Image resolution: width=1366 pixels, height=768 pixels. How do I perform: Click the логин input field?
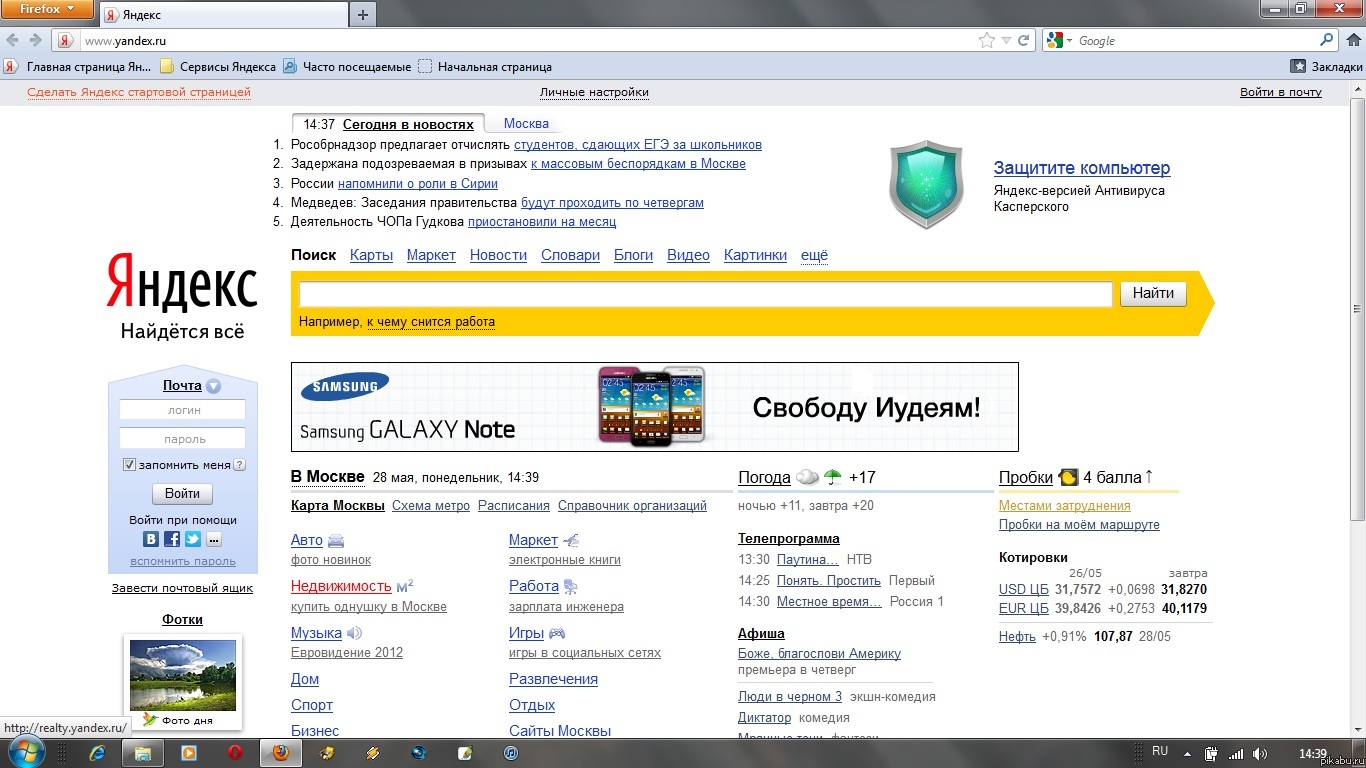(x=182, y=410)
